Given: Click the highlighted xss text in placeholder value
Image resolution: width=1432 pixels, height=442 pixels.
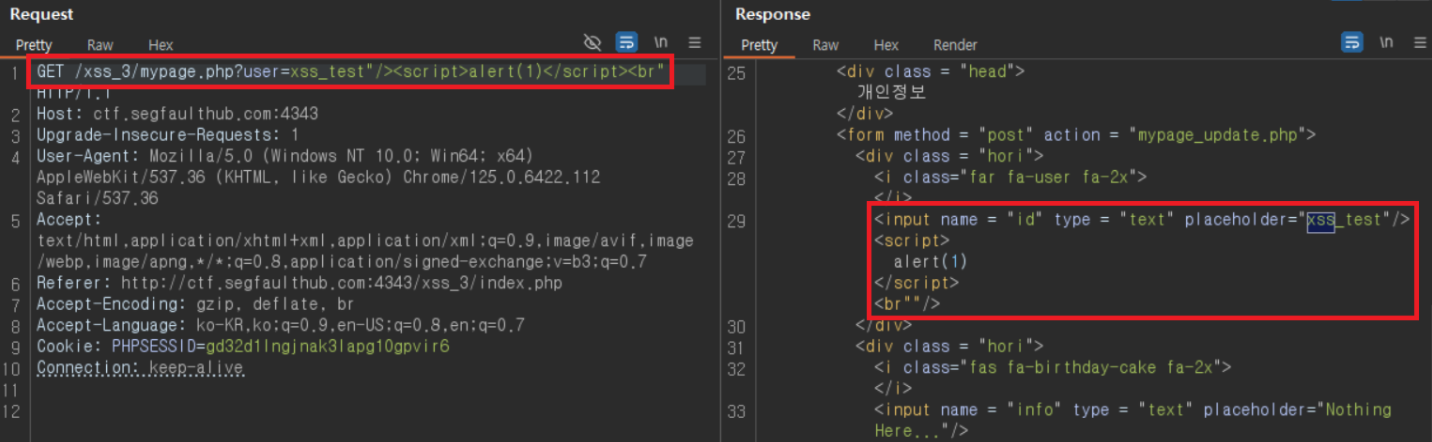Looking at the screenshot, I should (1321, 219).
